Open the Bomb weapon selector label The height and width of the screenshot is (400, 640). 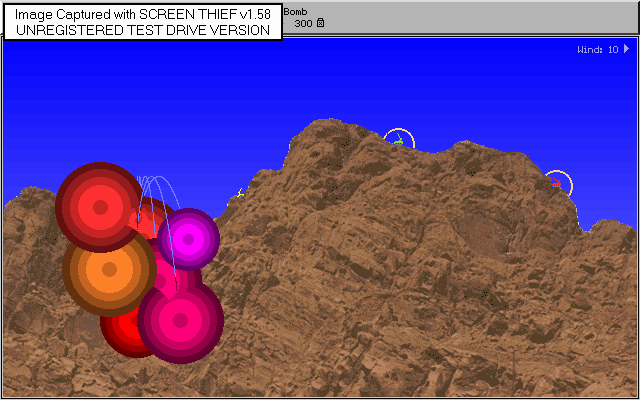pyautogui.click(x=296, y=11)
